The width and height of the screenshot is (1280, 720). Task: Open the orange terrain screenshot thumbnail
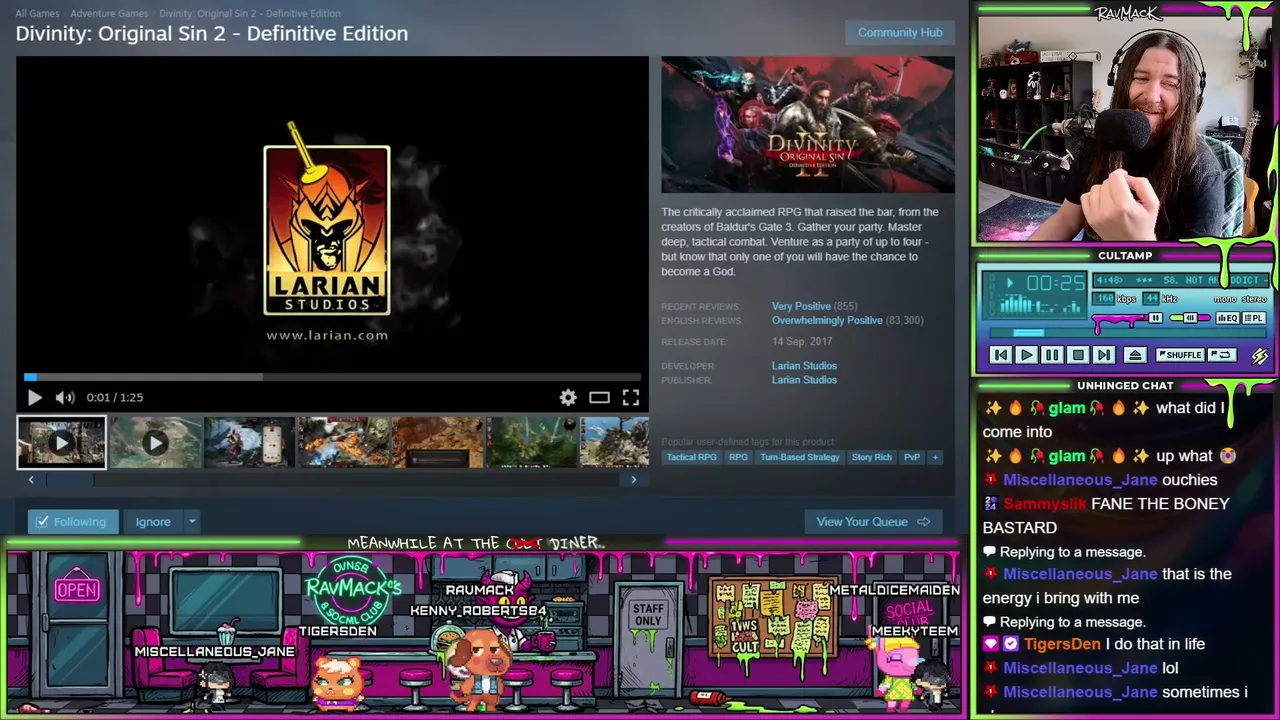pyautogui.click(x=437, y=442)
